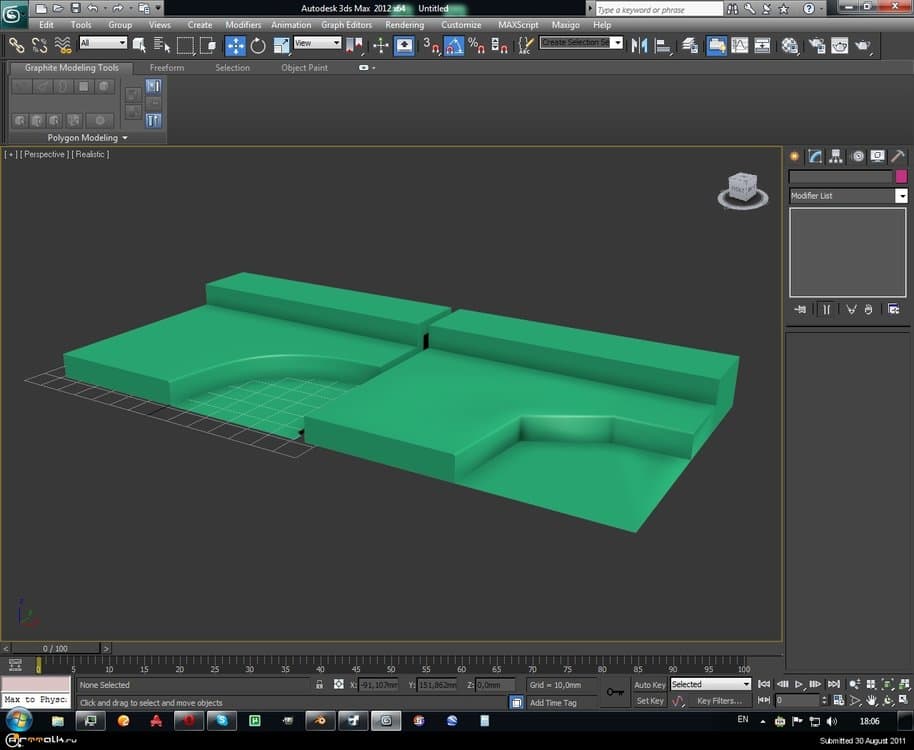Open the 'Selected' key mode dropdown
The height and width of the screenshot is (750, 914).
pyautogui.click(x=710, y=685)
